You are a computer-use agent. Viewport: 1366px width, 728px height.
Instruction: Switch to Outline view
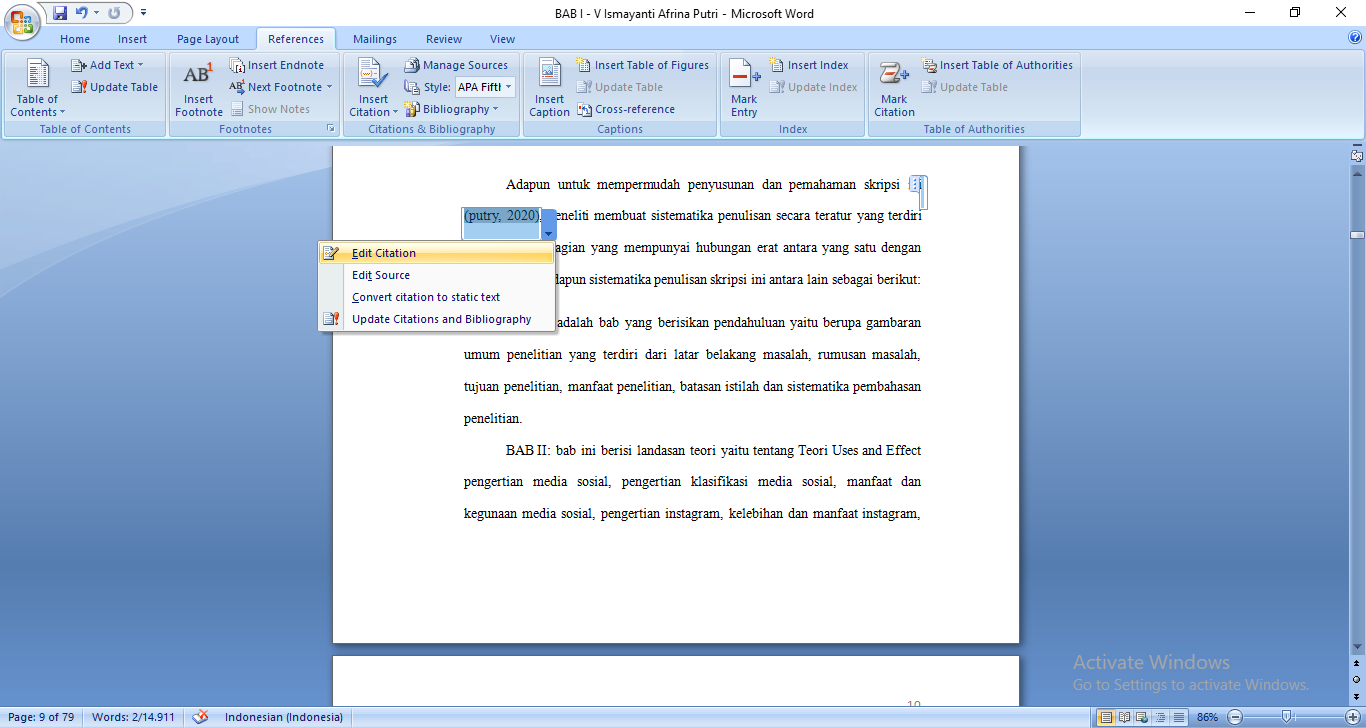click(x=1161, y=717)
